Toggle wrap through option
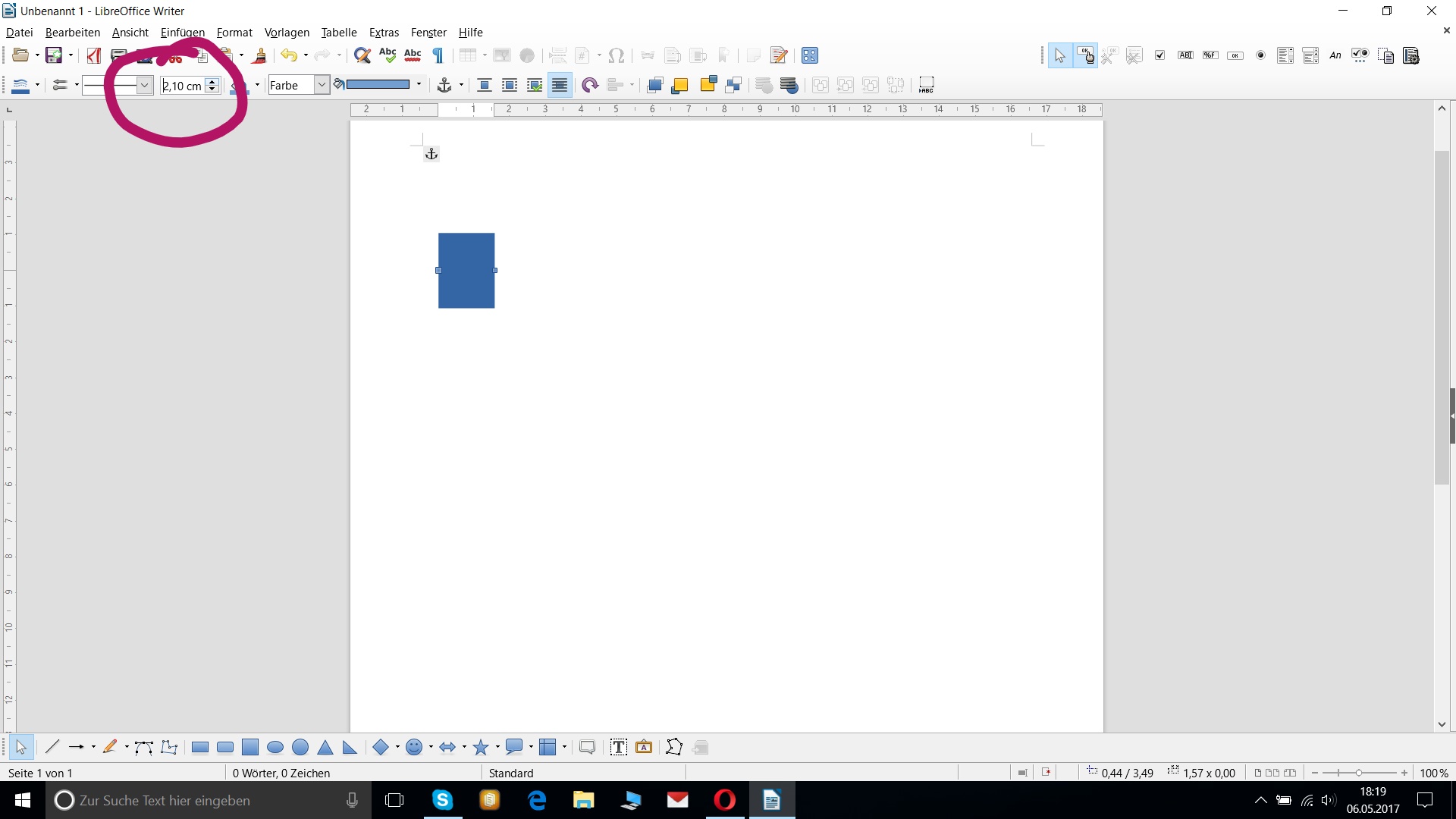The image size is (1456, 819). click(560, 85)
